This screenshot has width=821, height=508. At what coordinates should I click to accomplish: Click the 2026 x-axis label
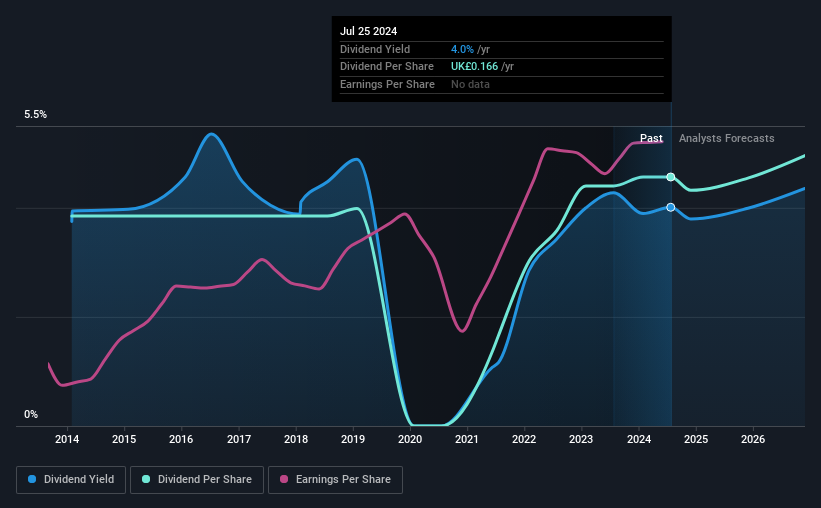tap(753, 439)
